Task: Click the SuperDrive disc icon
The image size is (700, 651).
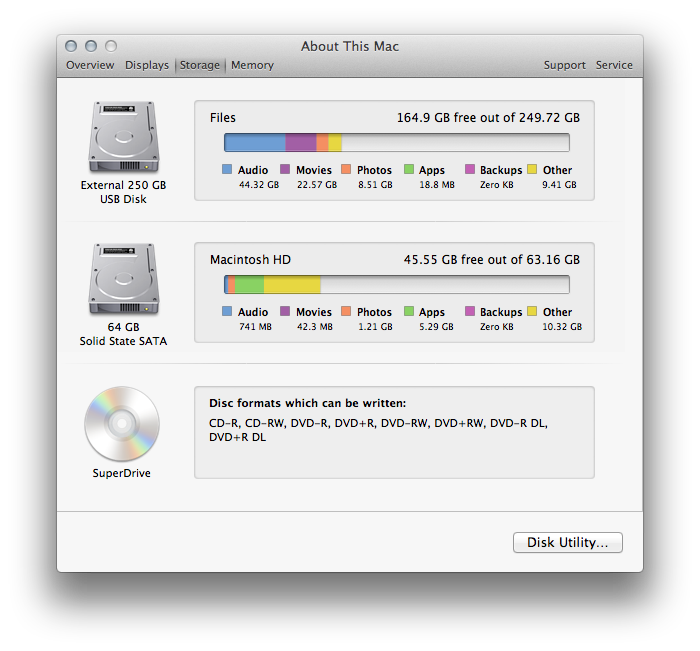Action: click(x=122, y=424)
